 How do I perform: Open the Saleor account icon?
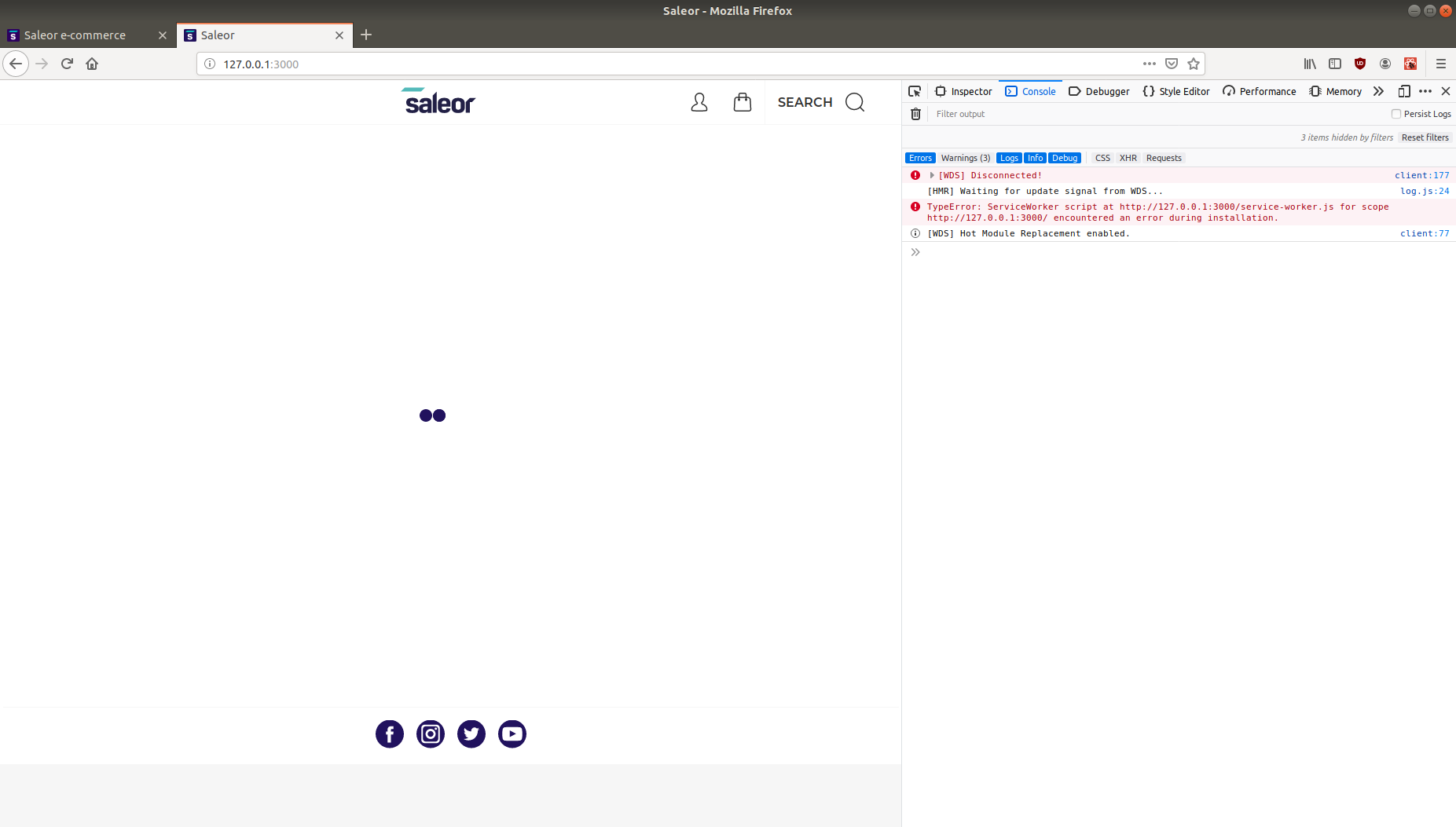(699, 101)
